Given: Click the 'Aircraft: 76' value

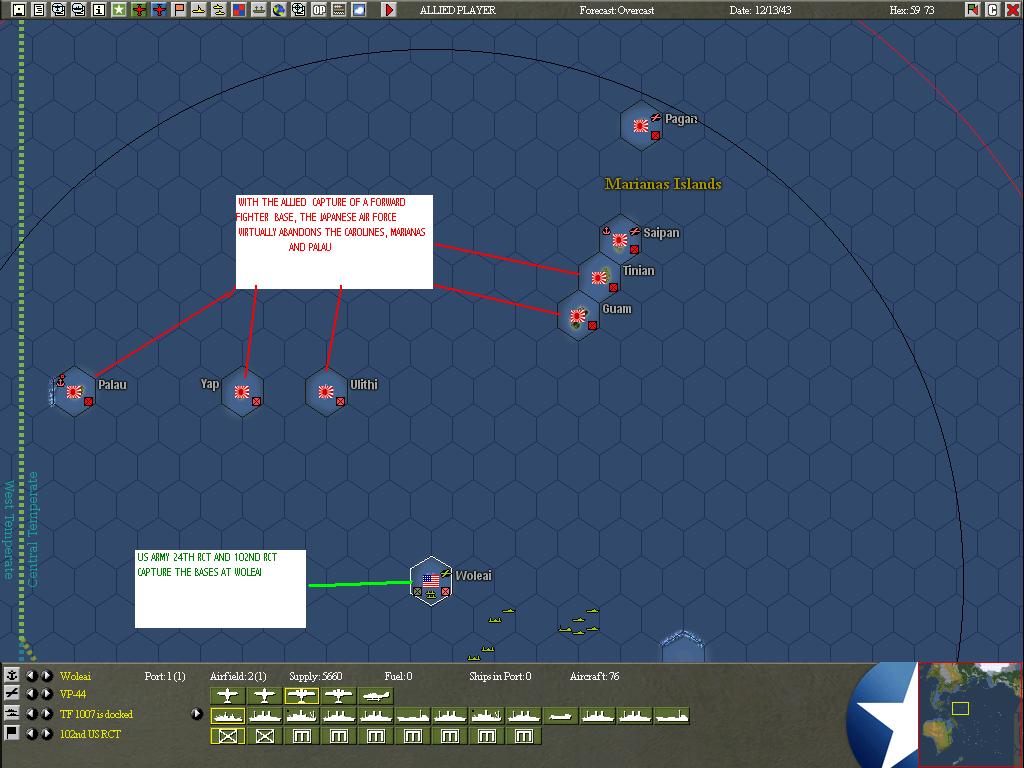Looking at the screenshot, I should [x=594, y=676].
